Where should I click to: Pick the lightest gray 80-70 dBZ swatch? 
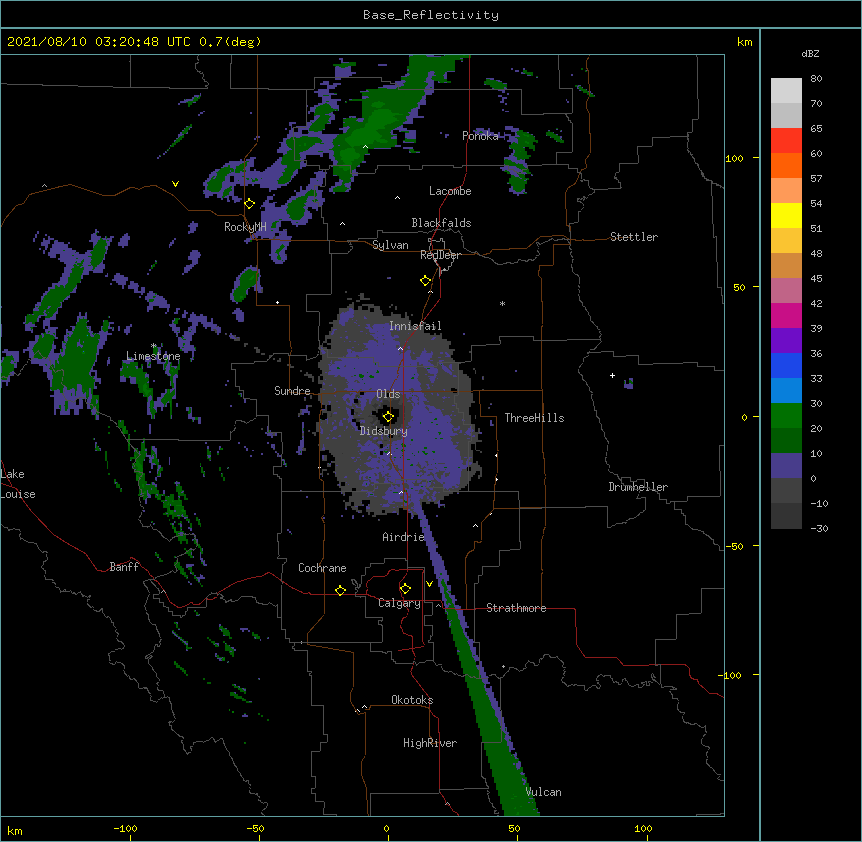[786, 91]
